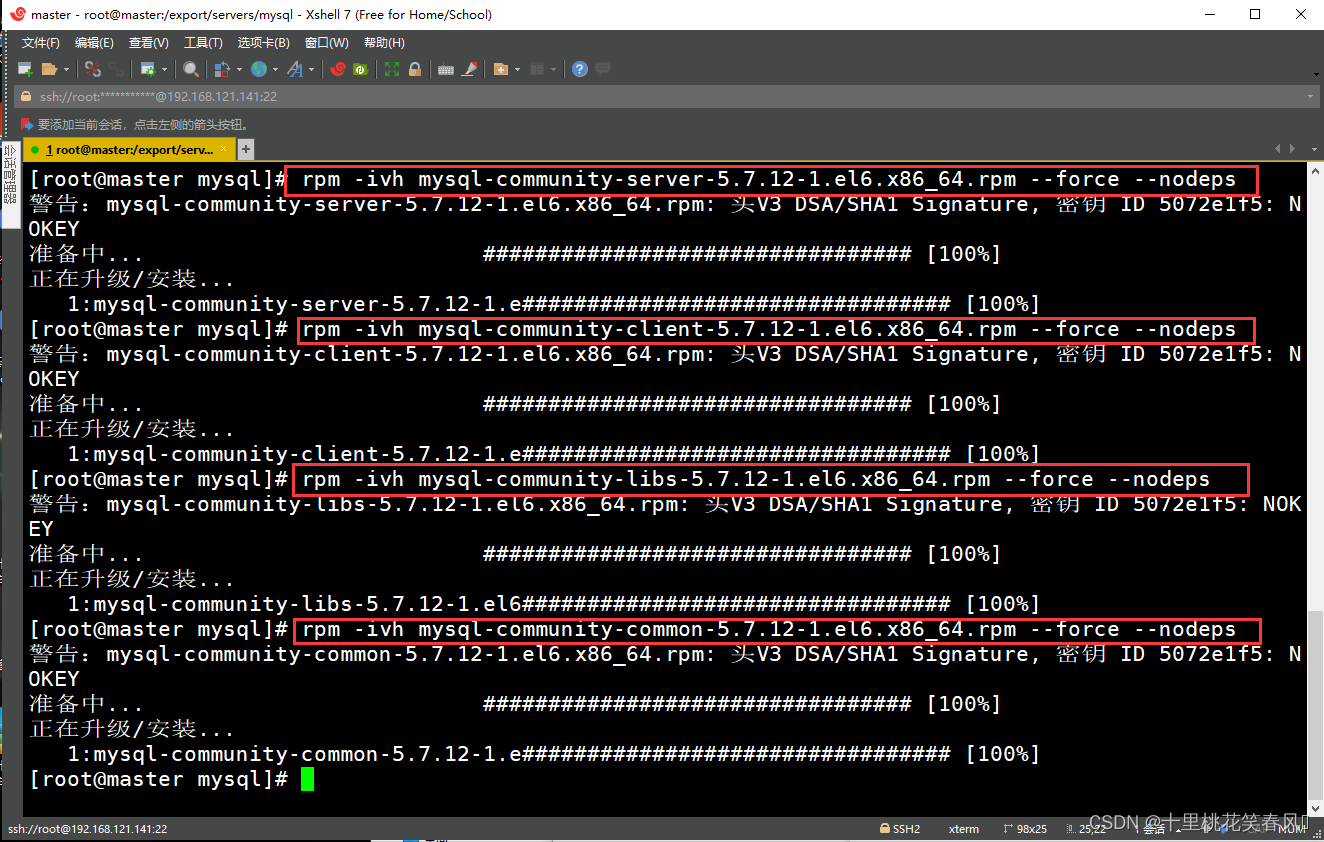Open the 文件(F) menu

pos(41,43)
